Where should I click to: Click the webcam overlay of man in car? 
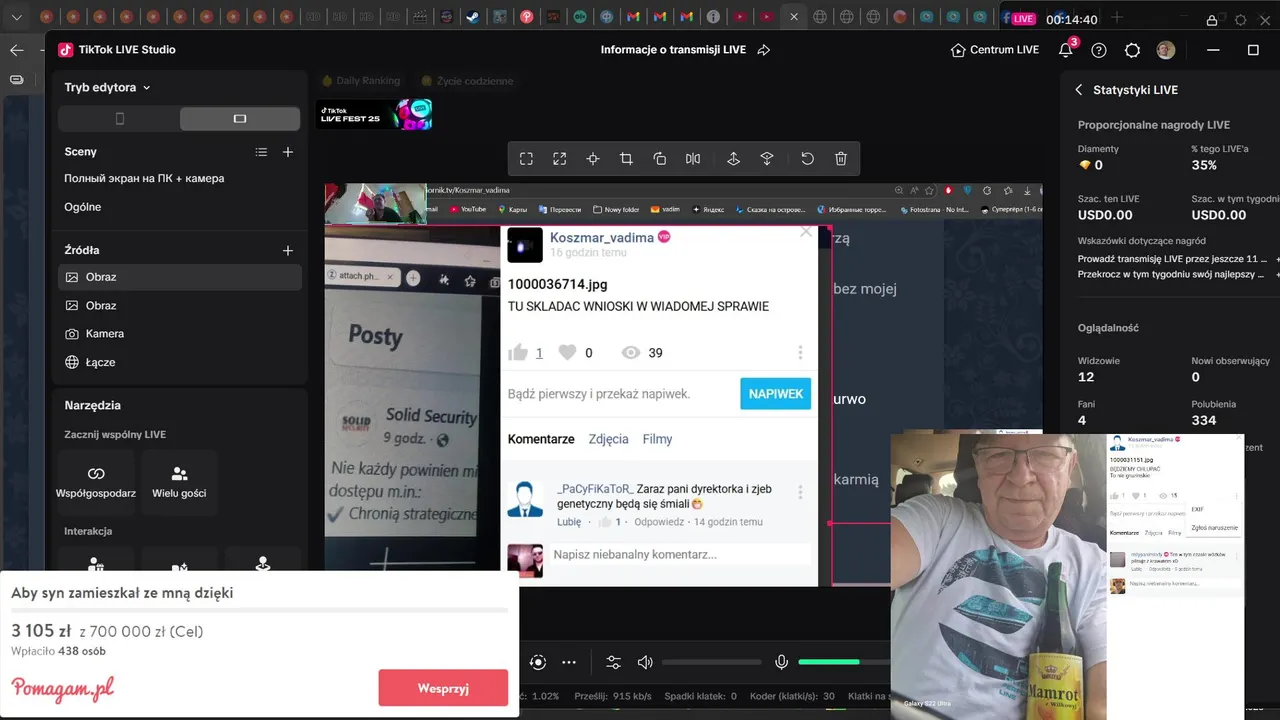coord(997,575)
